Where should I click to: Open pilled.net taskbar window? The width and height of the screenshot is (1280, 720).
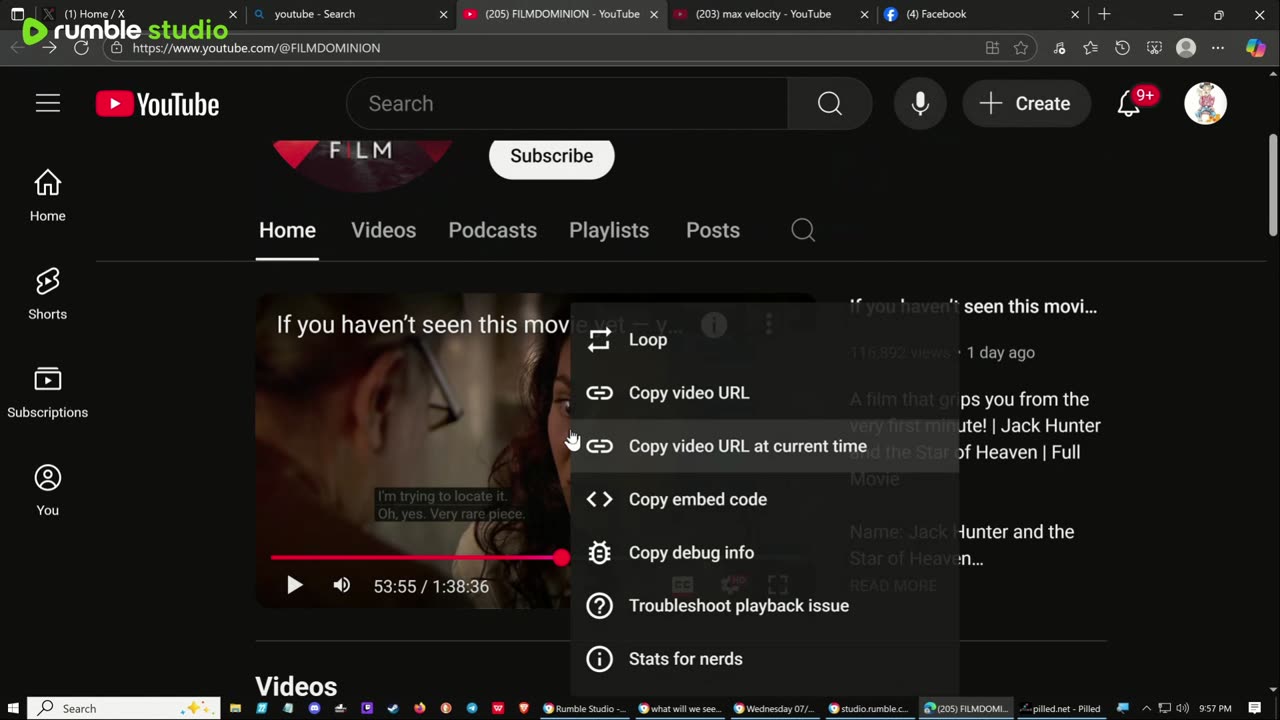(1059, 708)
